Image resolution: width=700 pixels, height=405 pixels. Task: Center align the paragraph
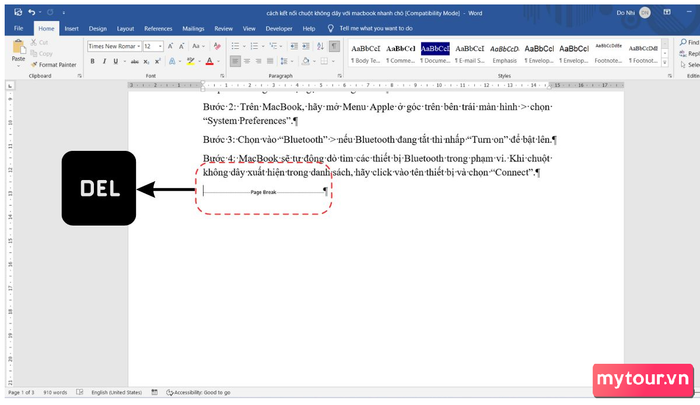tap(247, 61)
